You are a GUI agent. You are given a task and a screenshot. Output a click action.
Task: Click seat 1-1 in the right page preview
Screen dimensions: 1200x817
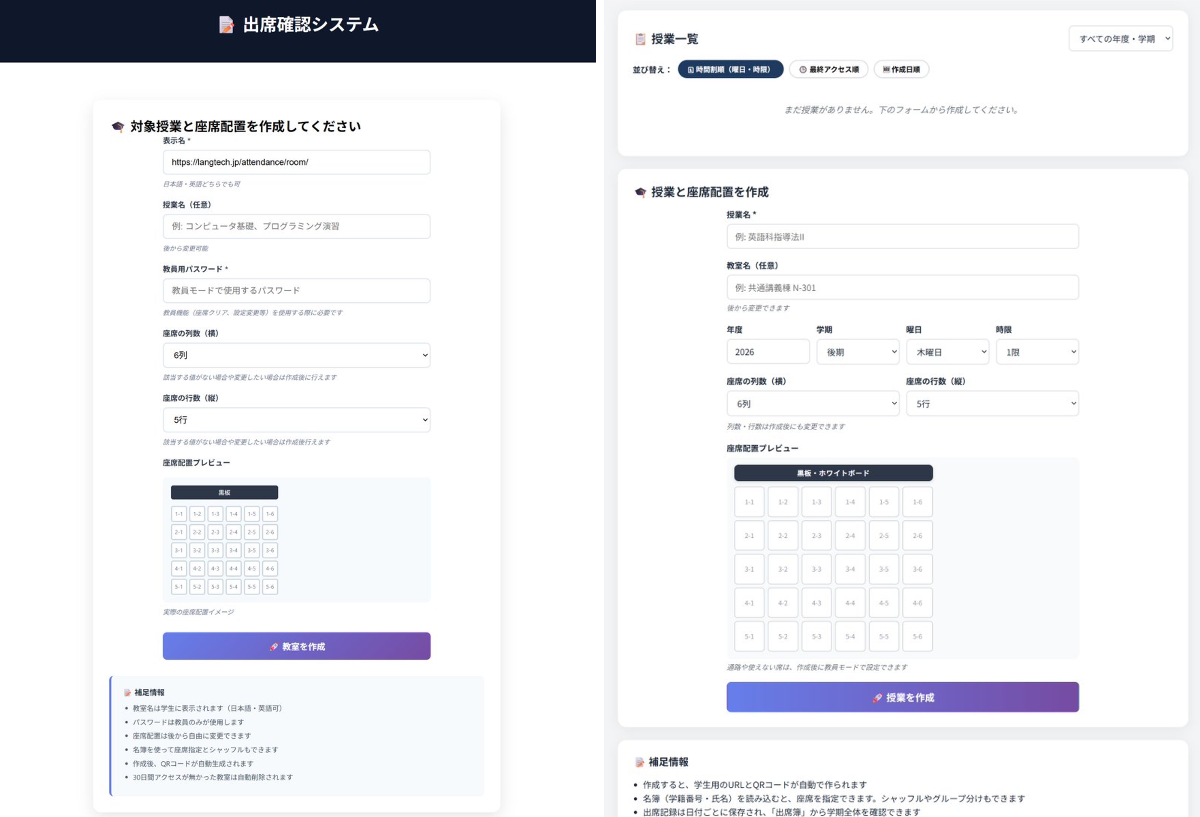click(749, 502)
